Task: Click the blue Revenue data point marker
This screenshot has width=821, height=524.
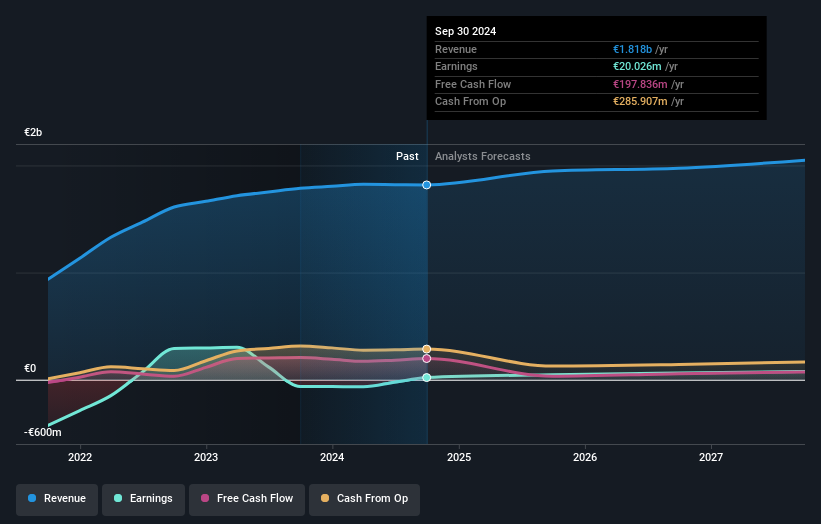Action: [427, 185]
